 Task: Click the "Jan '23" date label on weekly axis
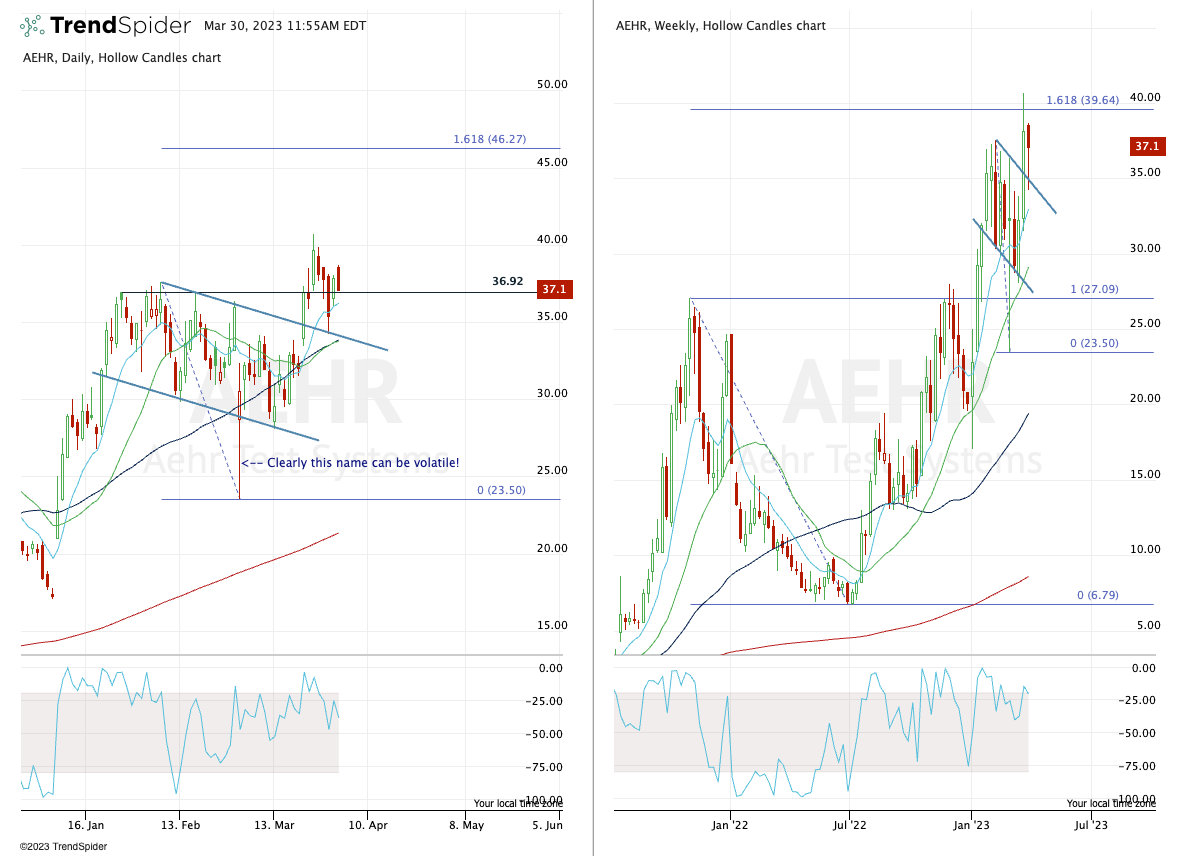coord(971,825)
